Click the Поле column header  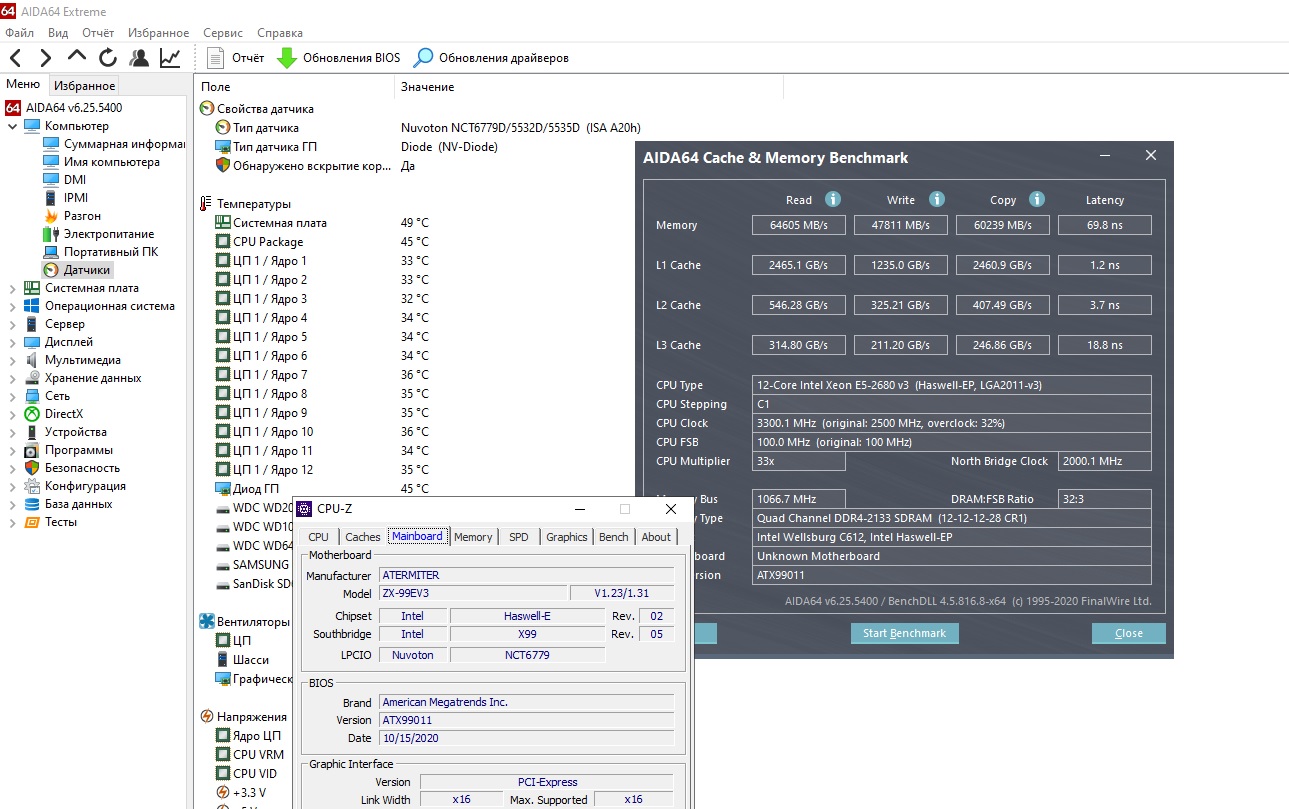coord(295,87)
